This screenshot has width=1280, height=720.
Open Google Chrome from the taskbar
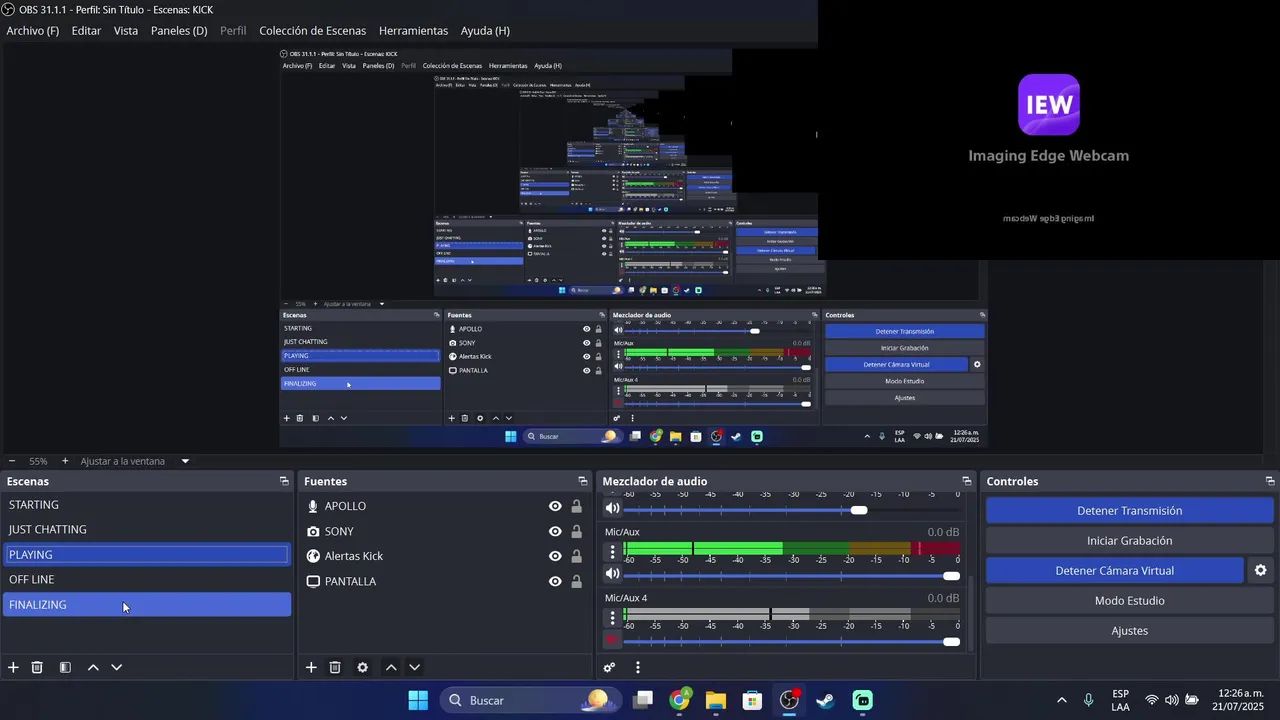[x=679, y=700]
